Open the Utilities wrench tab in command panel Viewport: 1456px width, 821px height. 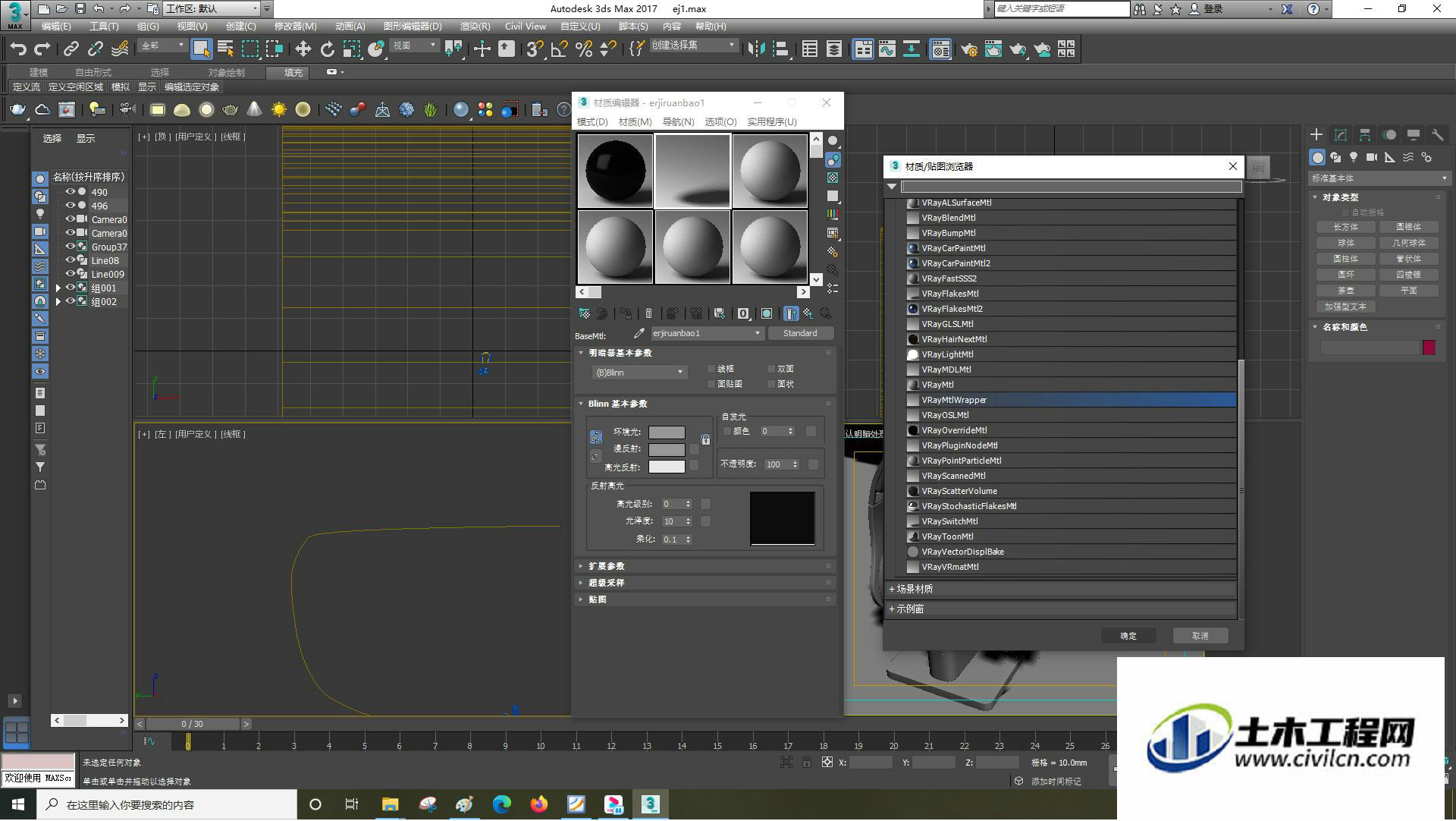tap(1437, 135)
